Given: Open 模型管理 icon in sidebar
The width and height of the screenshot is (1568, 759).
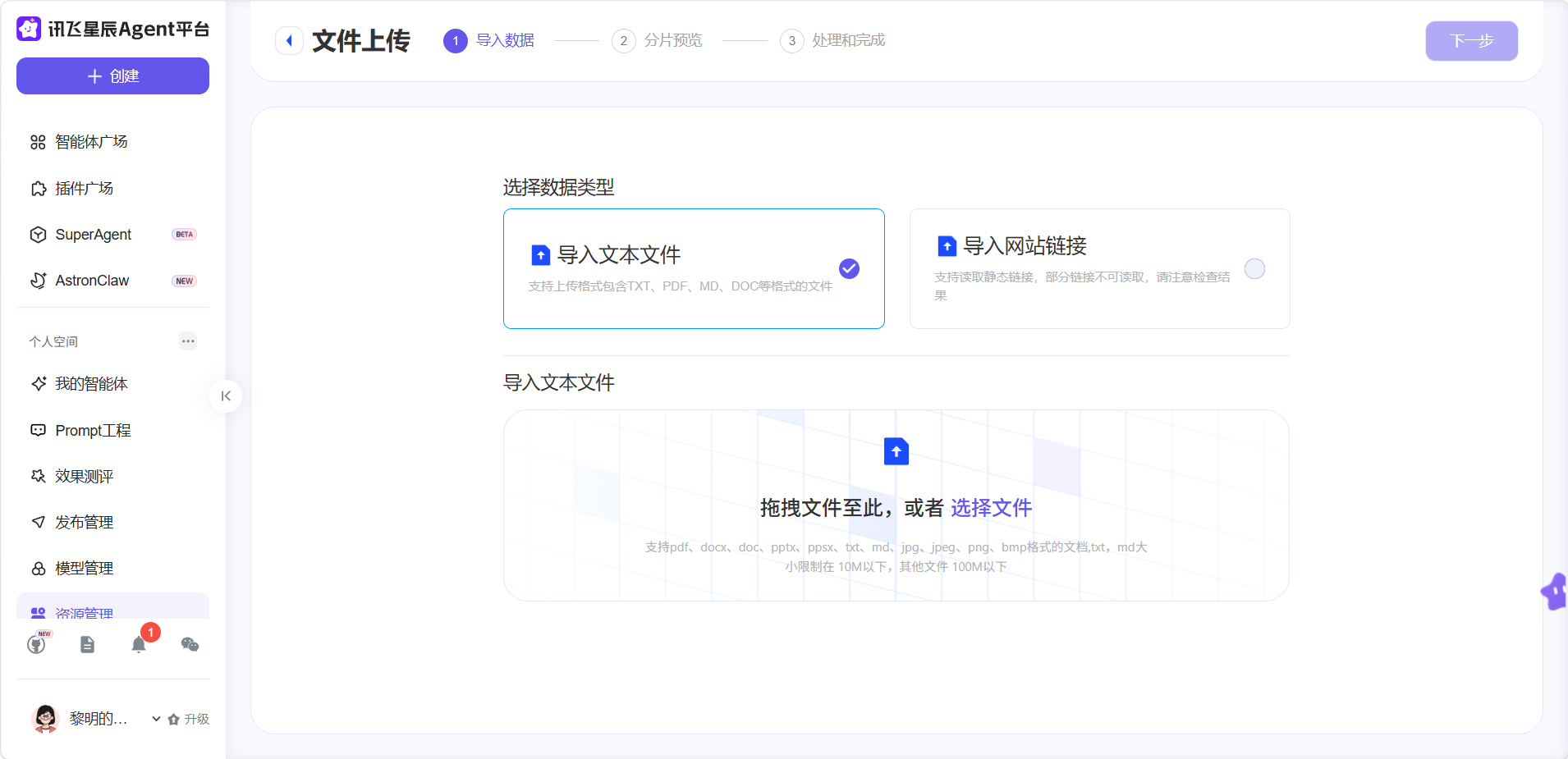Looking at the screenshot, I should coord(38,568).
